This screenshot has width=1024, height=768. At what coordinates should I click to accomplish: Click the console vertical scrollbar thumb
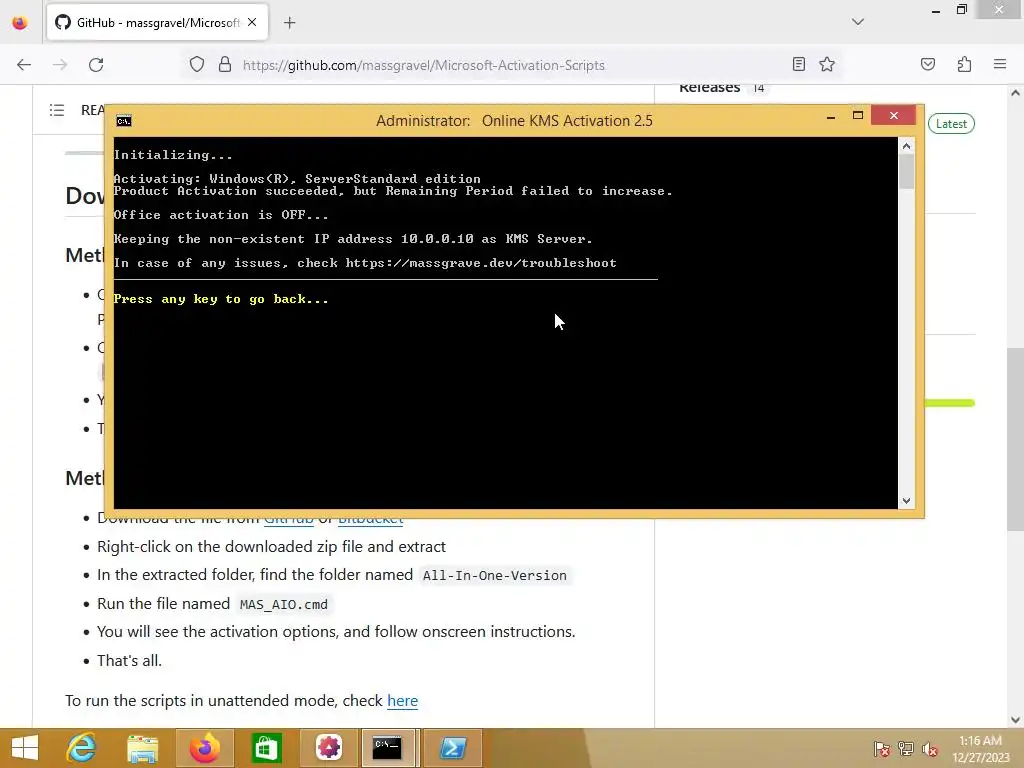[906, 172]
